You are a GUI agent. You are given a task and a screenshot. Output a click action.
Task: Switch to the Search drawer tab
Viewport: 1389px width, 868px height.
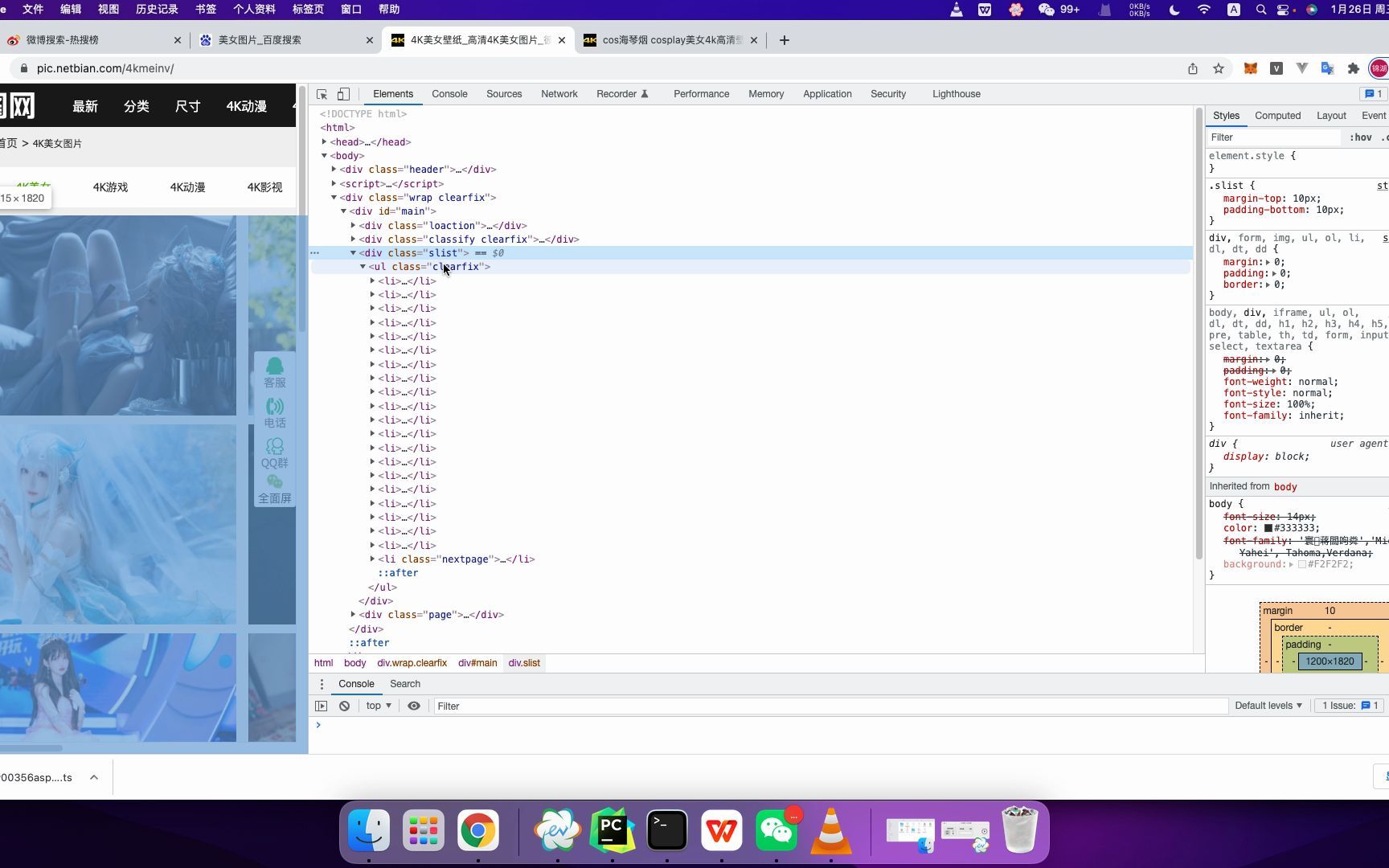point(405,684)
